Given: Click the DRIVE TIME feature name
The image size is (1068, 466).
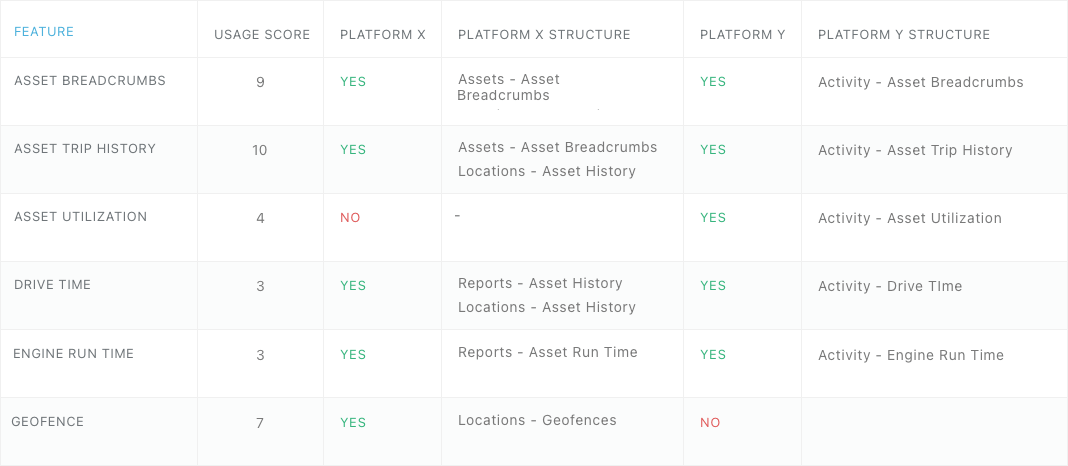Looking at the screenshot, I should point(52,285).
